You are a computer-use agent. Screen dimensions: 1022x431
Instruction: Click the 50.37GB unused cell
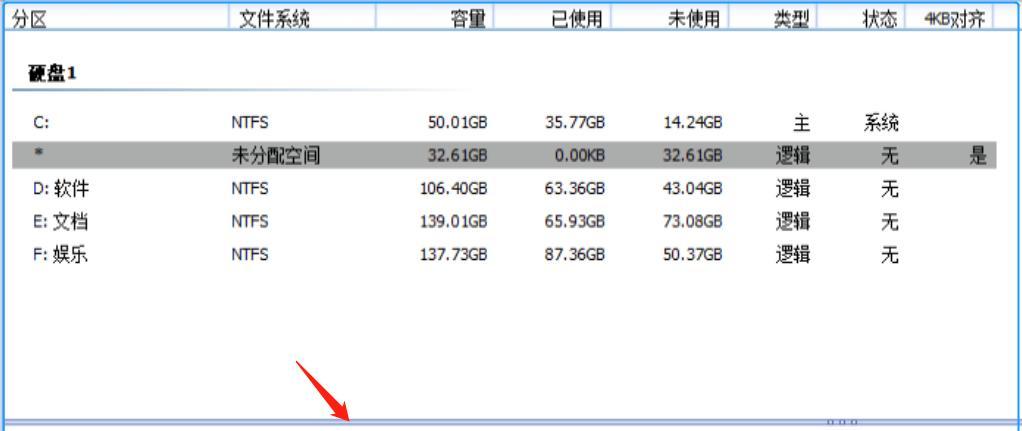pos(692,255)
